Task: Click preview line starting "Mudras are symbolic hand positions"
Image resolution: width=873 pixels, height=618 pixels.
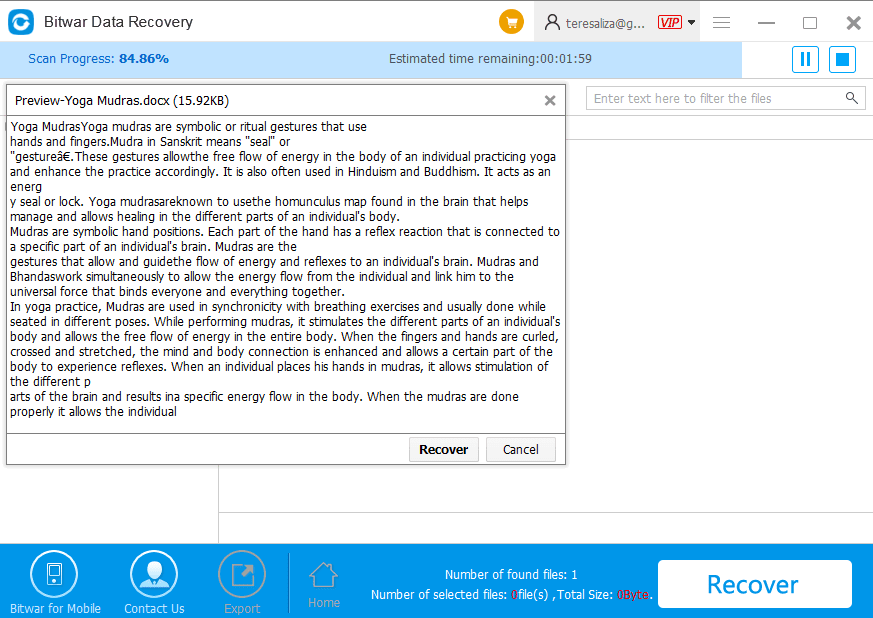Action: [285, 232]
